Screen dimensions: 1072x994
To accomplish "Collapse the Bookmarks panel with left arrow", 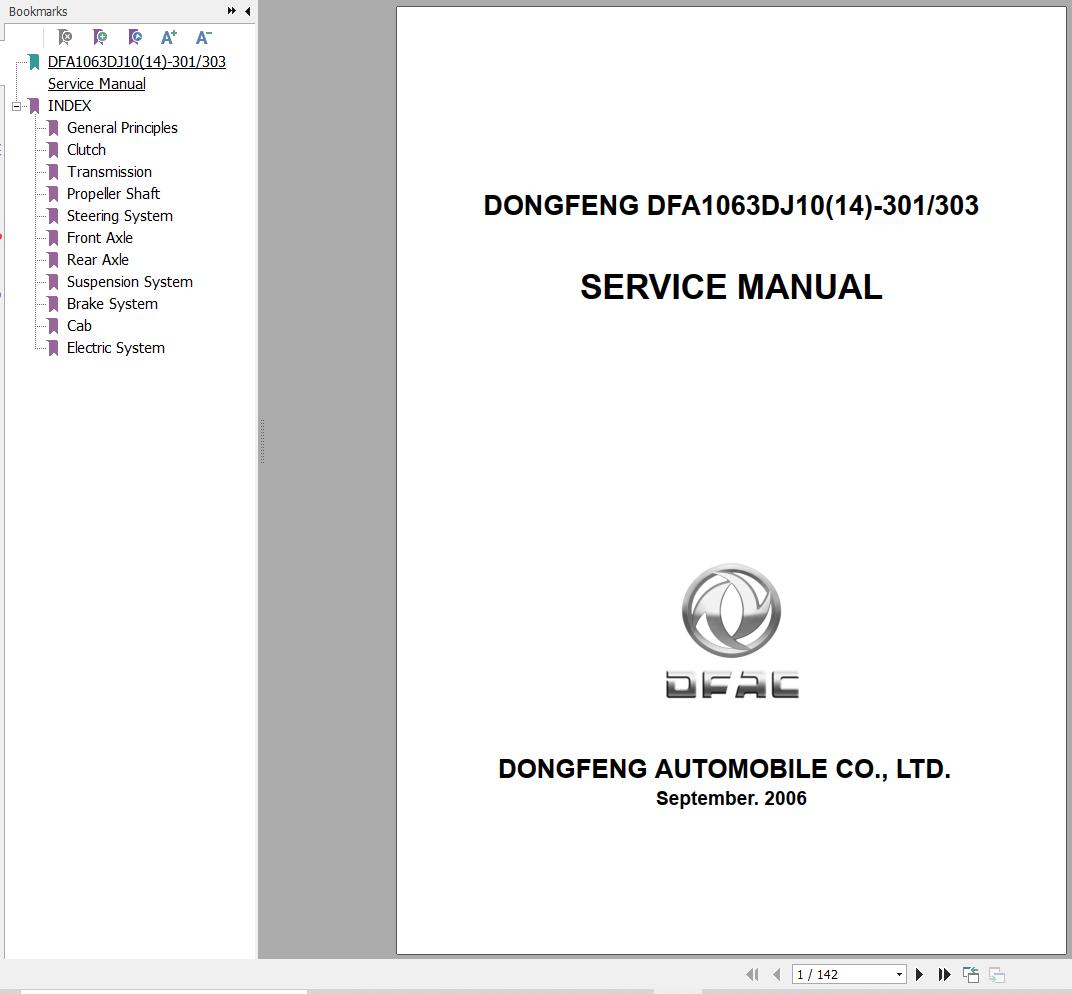I will 247,11.
